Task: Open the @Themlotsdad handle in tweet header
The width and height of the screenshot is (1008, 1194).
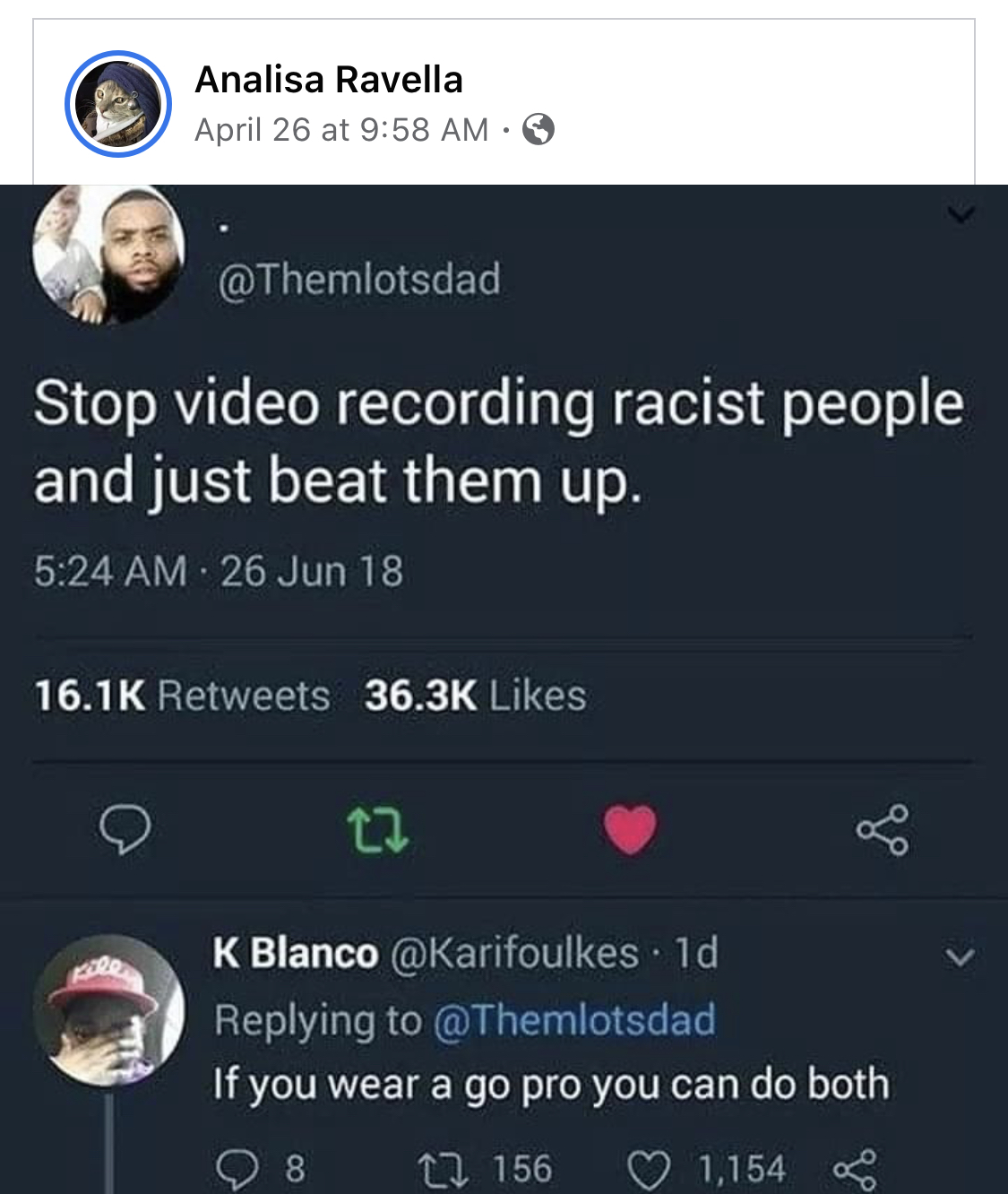Action: click(x=359, y=279)
